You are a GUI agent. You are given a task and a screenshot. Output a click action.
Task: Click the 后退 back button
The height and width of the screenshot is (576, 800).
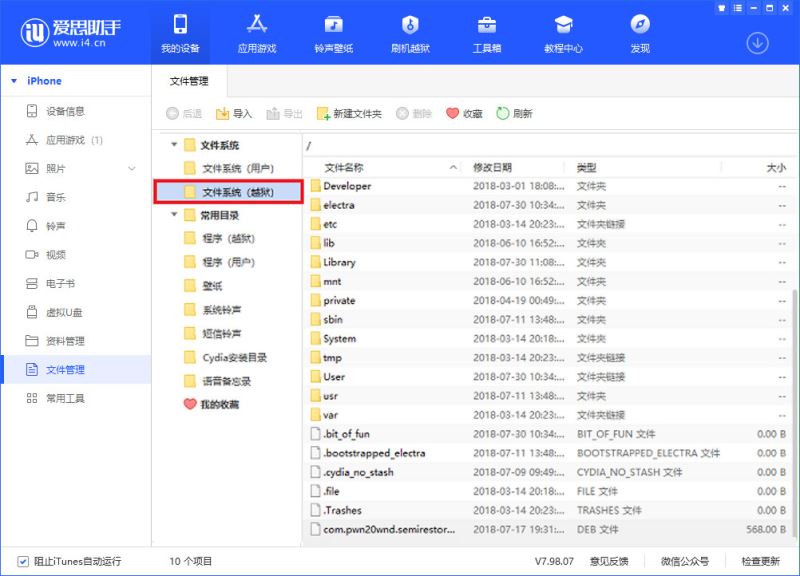point(184,113)
